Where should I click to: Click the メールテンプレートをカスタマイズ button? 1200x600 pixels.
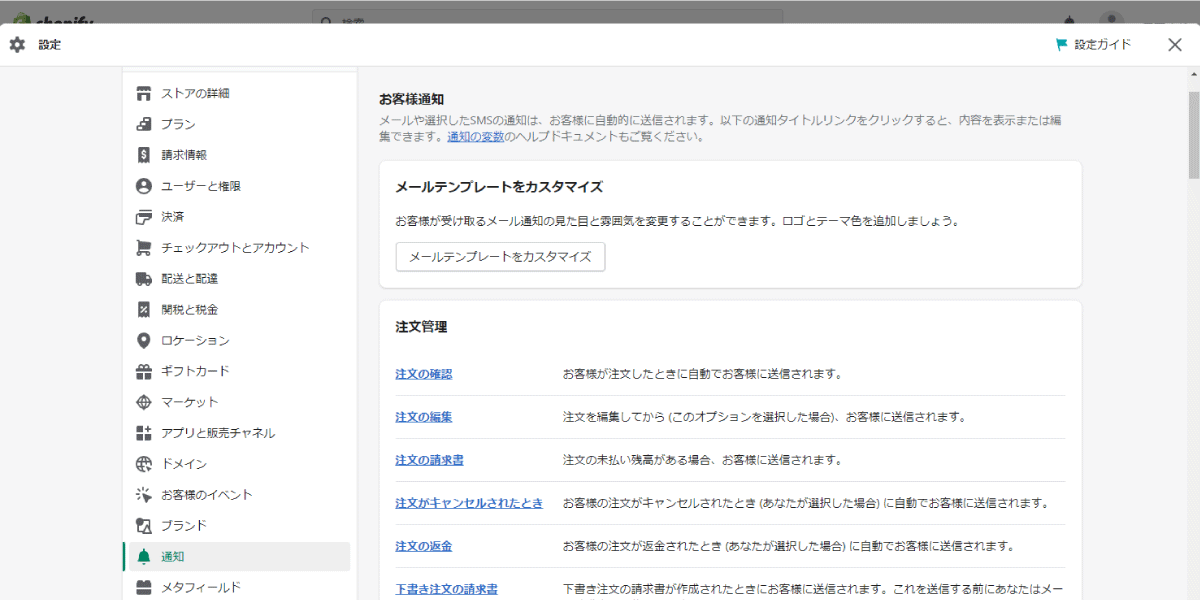pos(500,257)
